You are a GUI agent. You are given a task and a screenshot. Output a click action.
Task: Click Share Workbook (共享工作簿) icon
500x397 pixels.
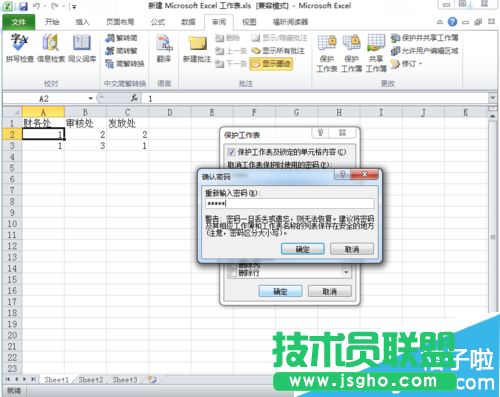click(376, 53)
